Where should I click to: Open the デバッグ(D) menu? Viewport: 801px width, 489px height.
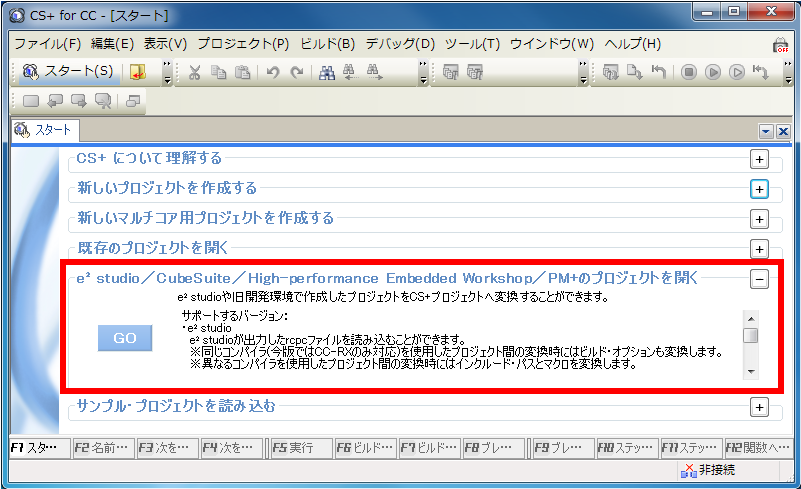(400, 44)
